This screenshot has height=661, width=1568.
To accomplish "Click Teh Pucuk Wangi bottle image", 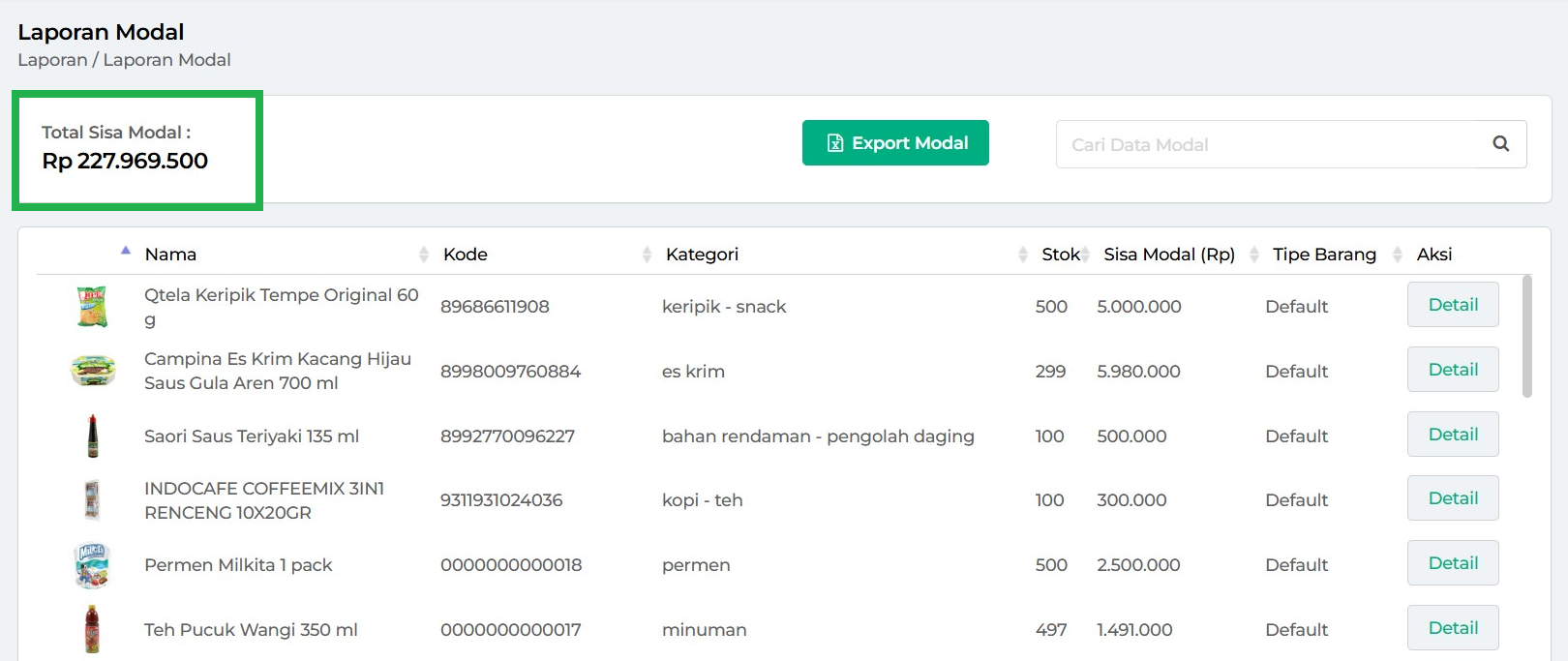I will pos(92,629).
